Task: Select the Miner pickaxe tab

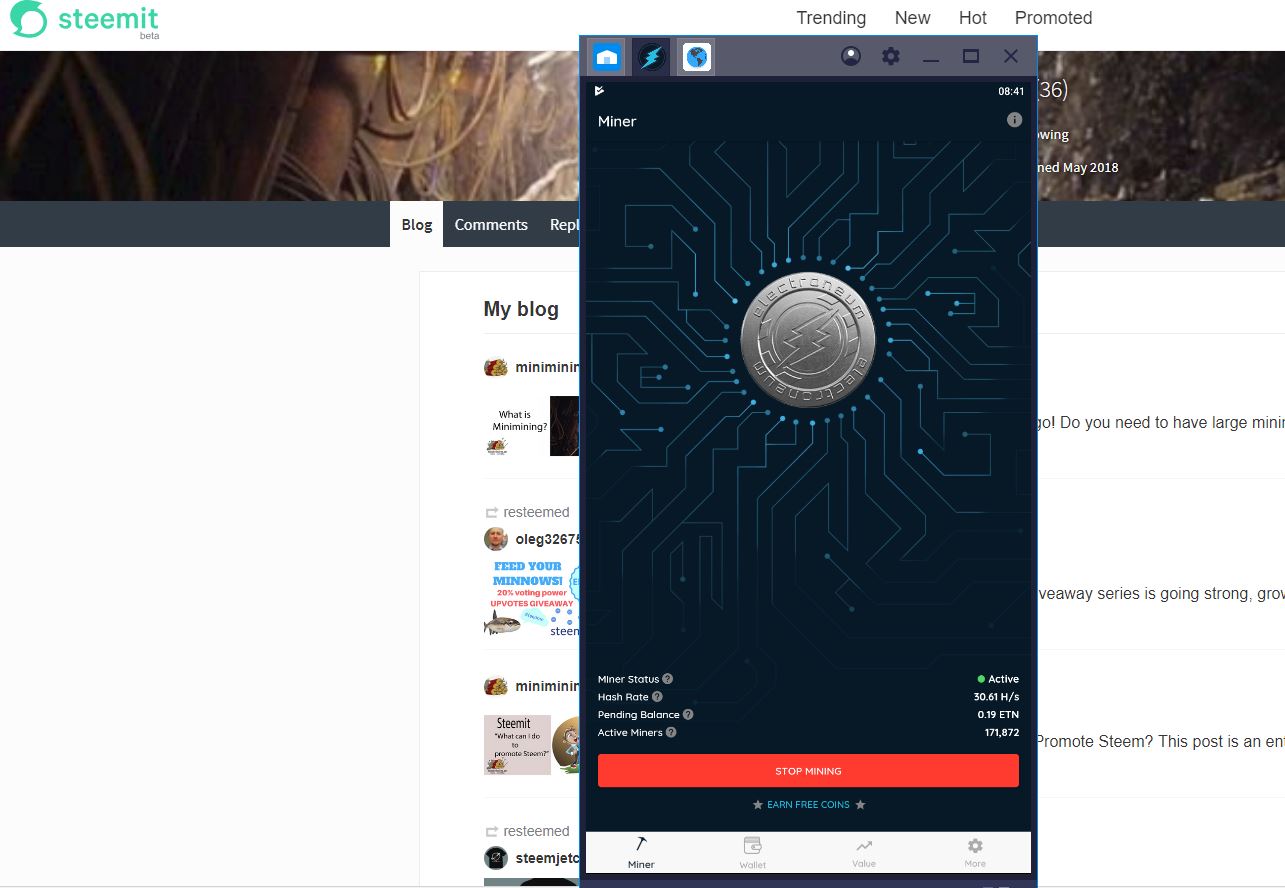Action: (641, 852)
